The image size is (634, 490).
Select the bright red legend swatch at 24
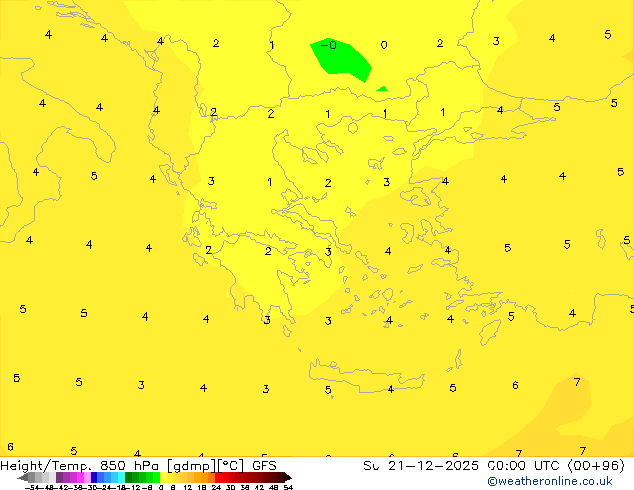(x=218, y=477)
